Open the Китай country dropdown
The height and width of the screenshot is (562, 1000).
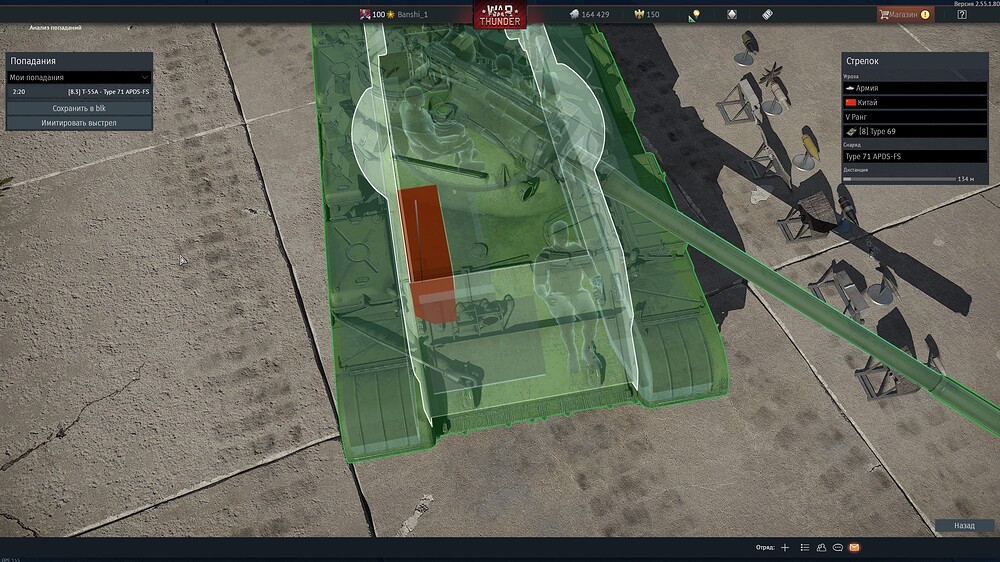(x=915, y=103)
